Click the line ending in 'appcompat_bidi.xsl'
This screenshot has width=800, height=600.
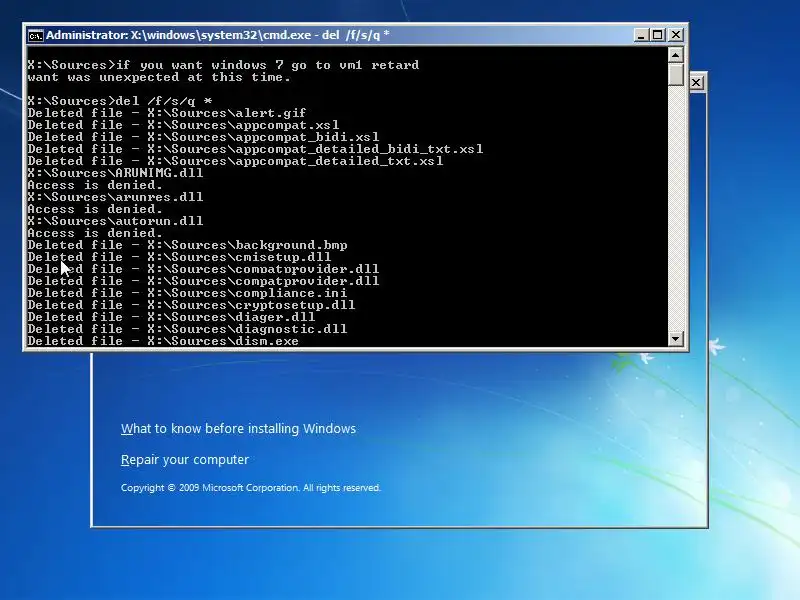203,137
